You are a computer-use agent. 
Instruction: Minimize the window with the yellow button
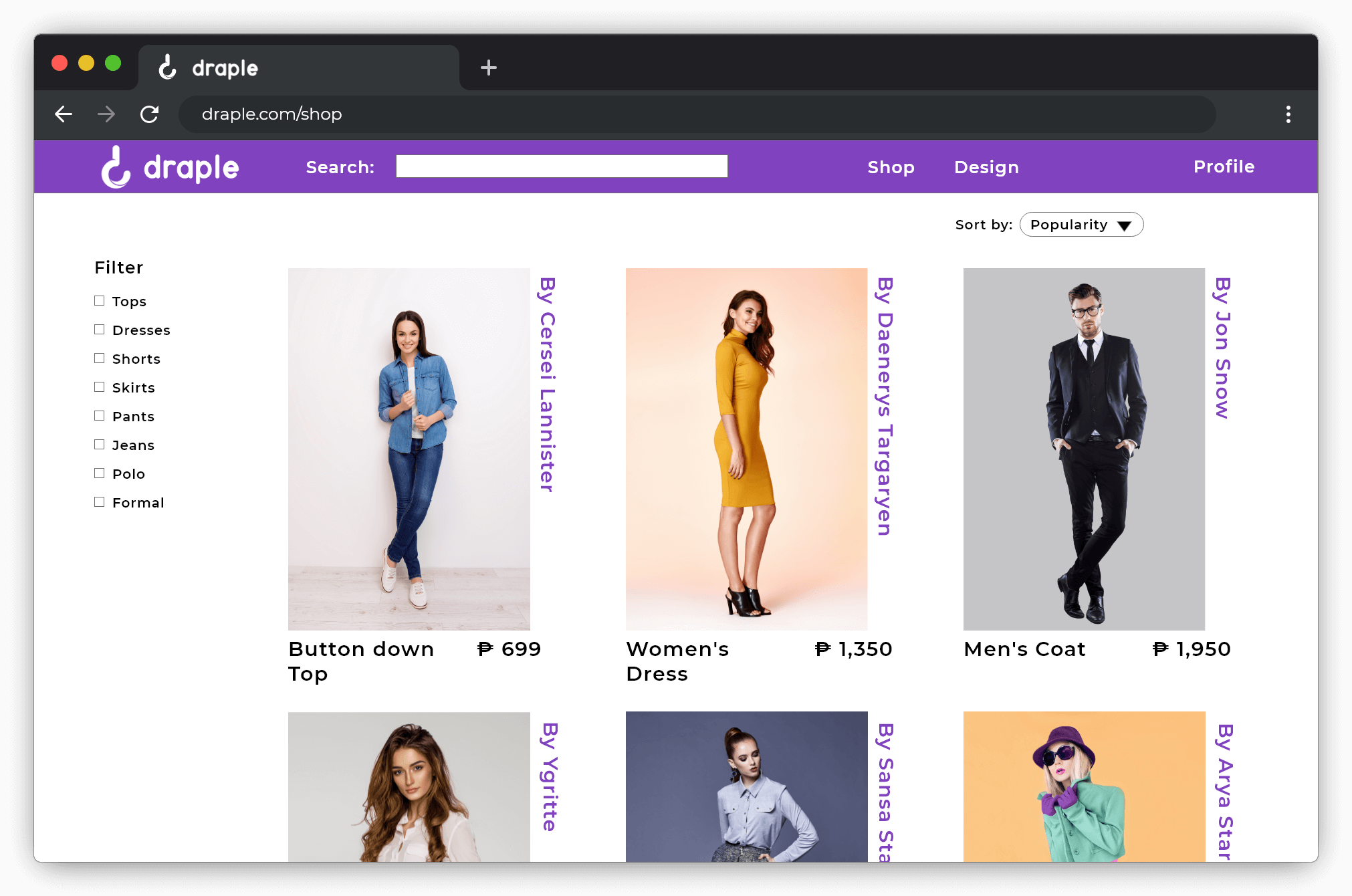point(86,63)
